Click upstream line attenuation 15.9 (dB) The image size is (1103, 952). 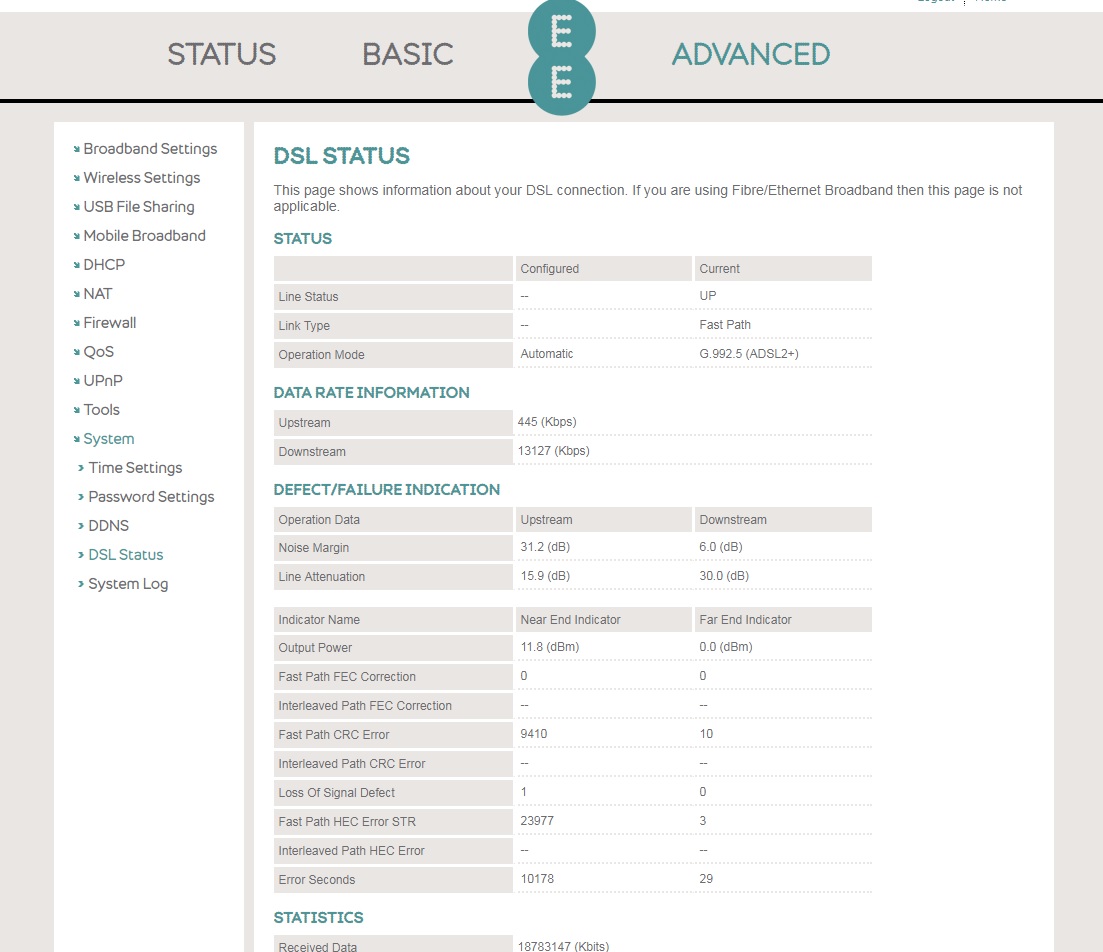[545, 576]
